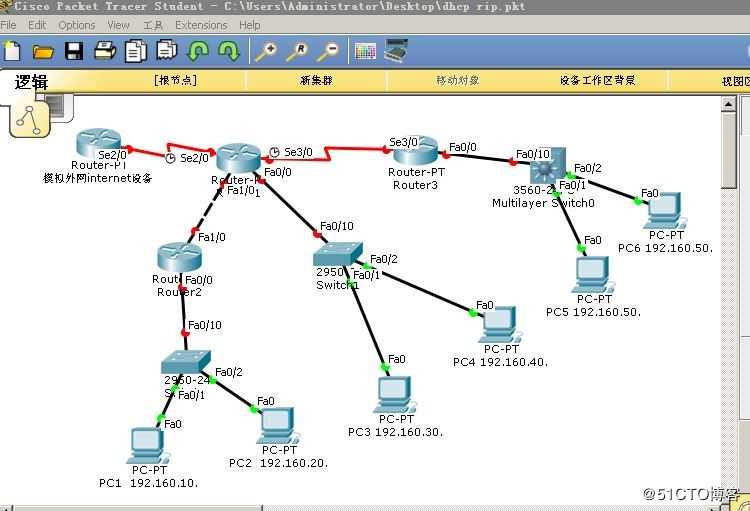Viewport: 750px width, 511px height.
Task: Select the Router3 device icon
Action: coord(416,151)
